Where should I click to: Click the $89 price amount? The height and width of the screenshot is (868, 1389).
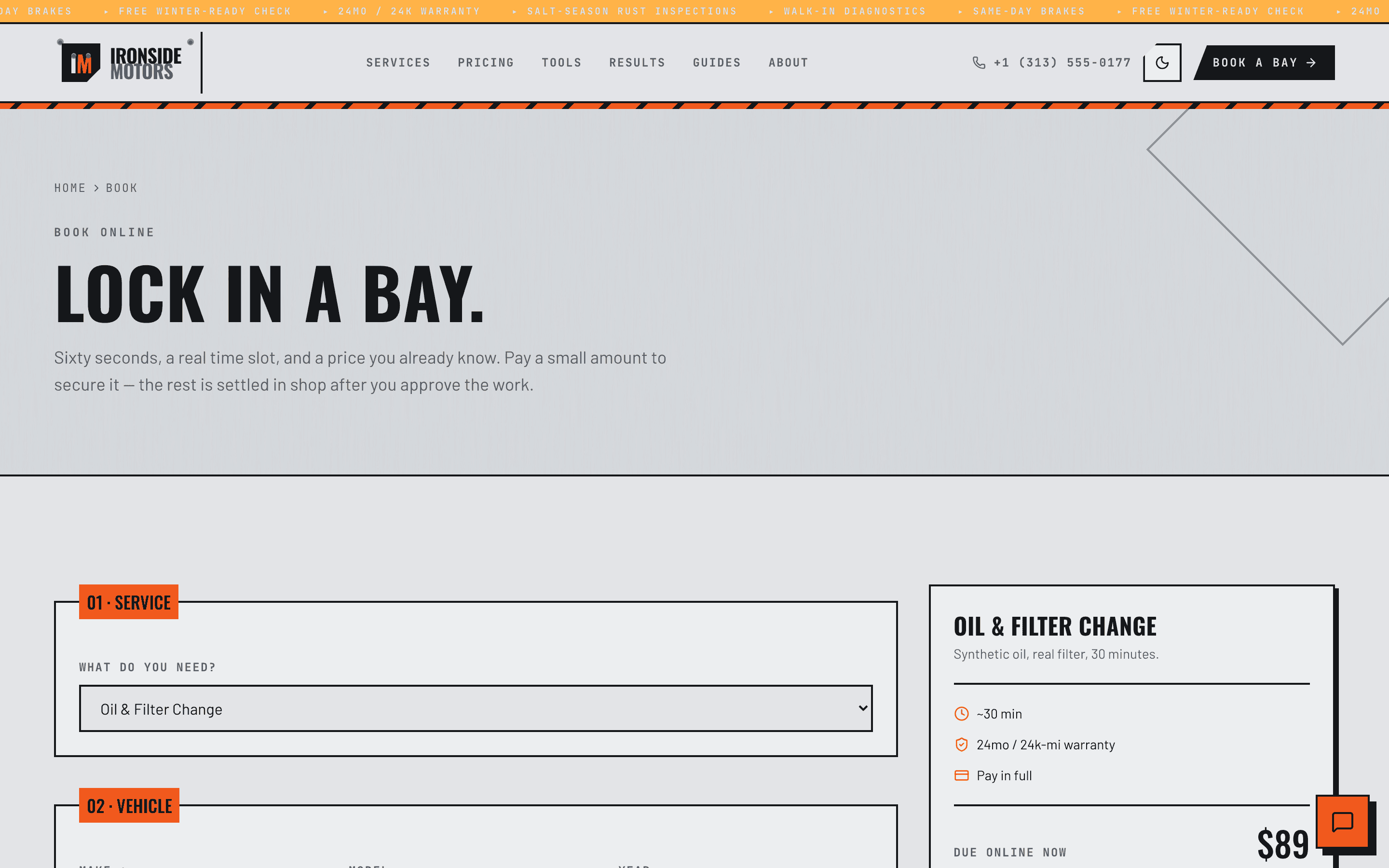tap(1283, 844)
